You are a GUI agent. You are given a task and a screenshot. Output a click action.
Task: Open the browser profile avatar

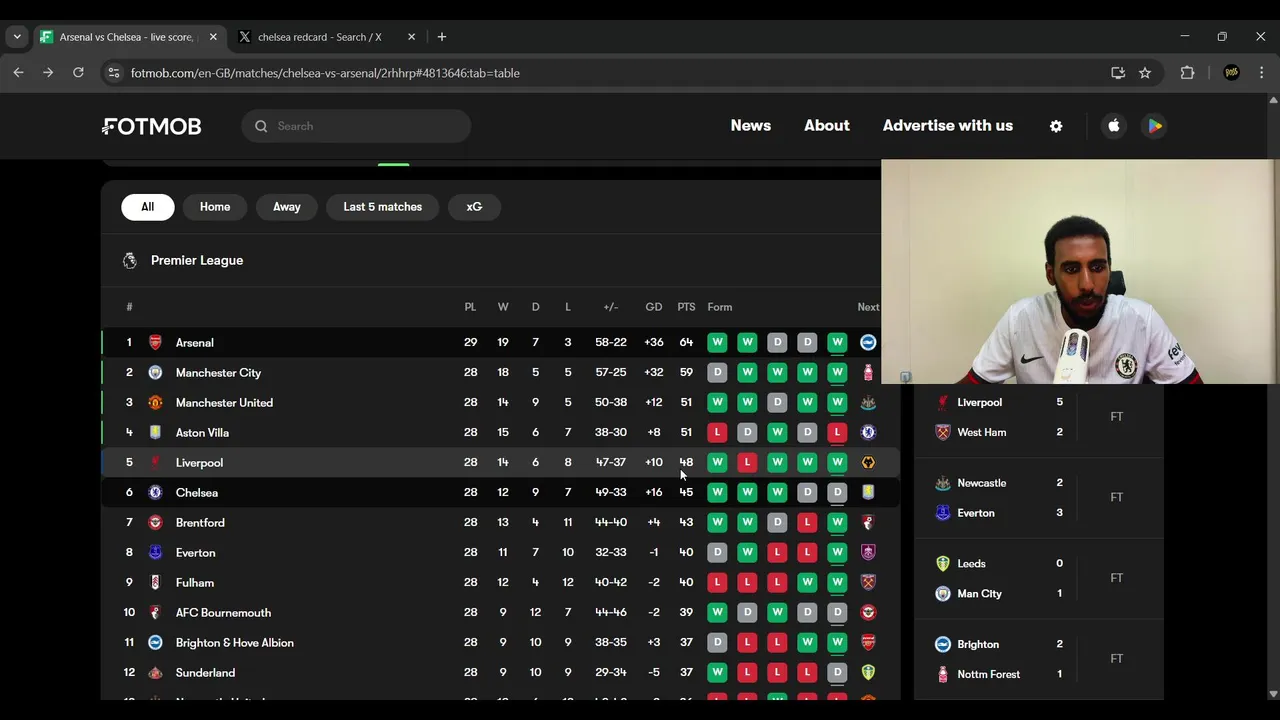tap(1232, 73)
